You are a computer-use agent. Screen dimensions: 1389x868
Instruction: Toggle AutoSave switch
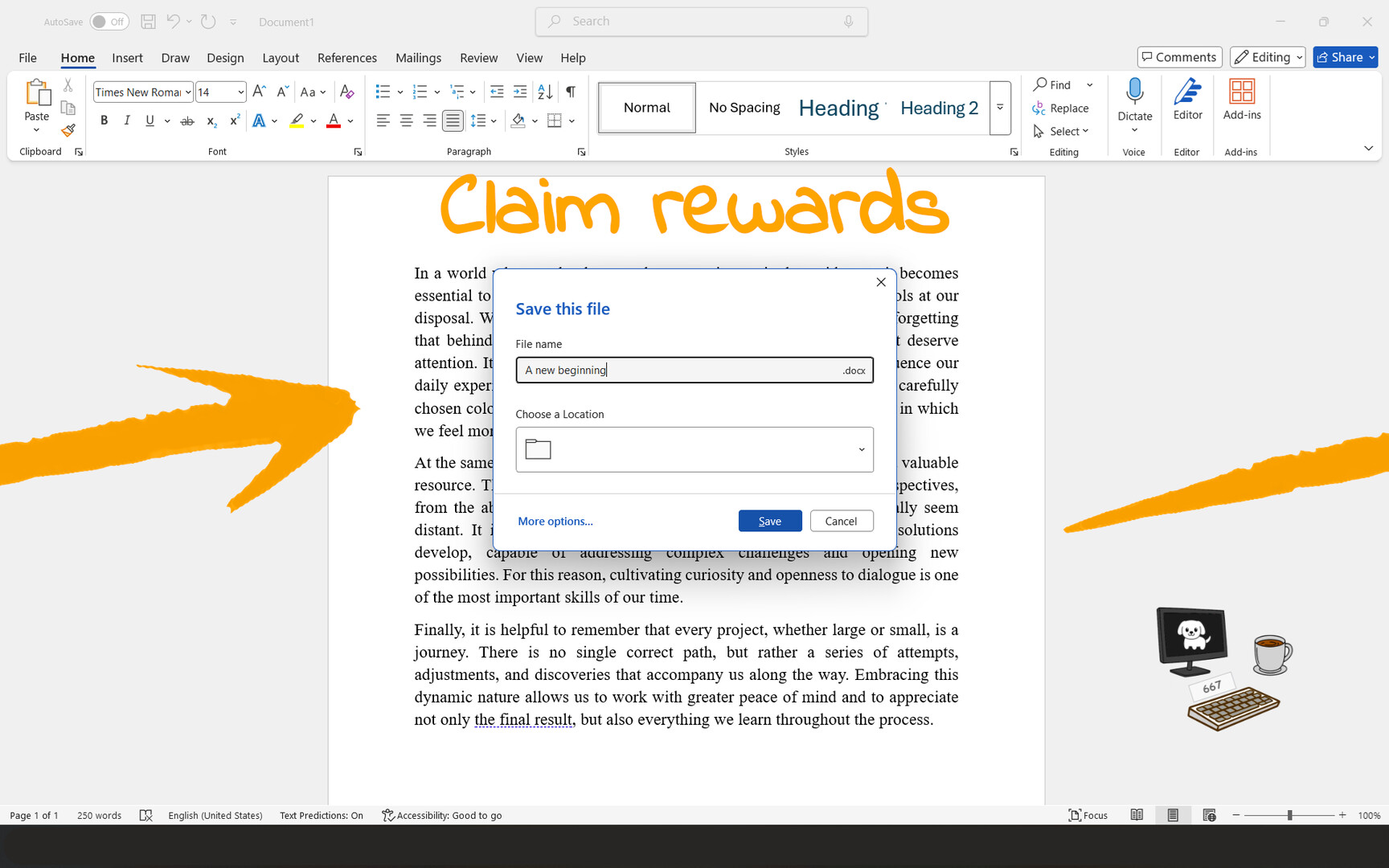pyautogui.click(x=109, y=22)
